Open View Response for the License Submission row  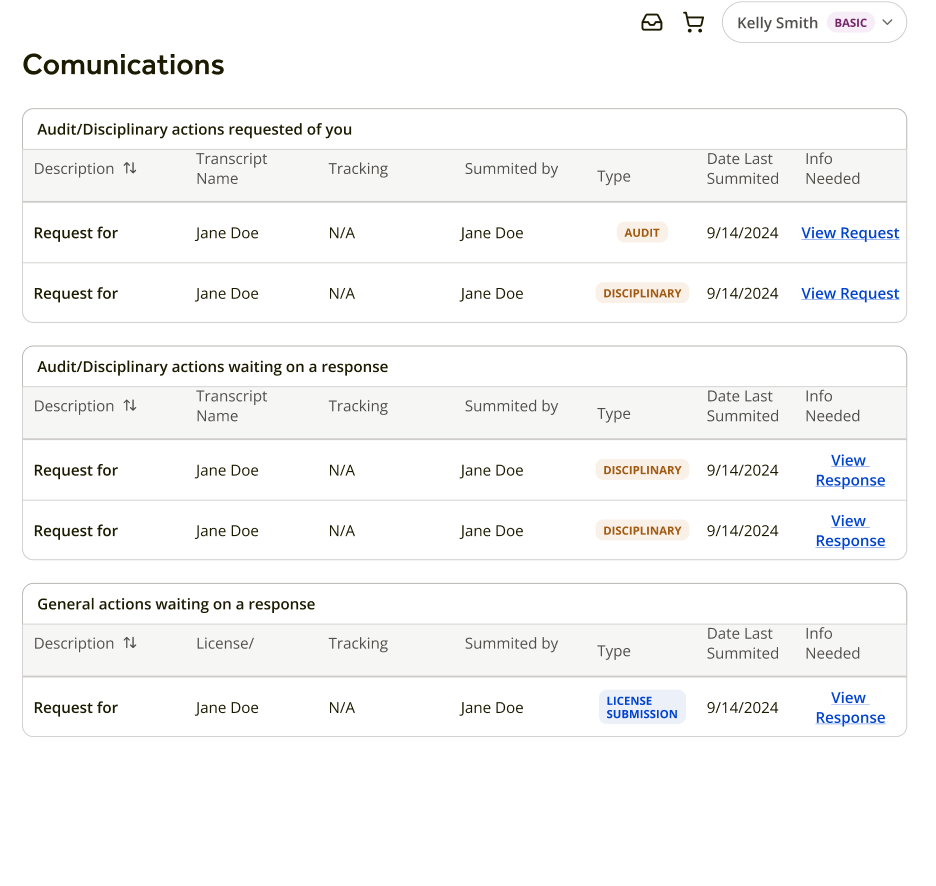click(x=850, y=708)
